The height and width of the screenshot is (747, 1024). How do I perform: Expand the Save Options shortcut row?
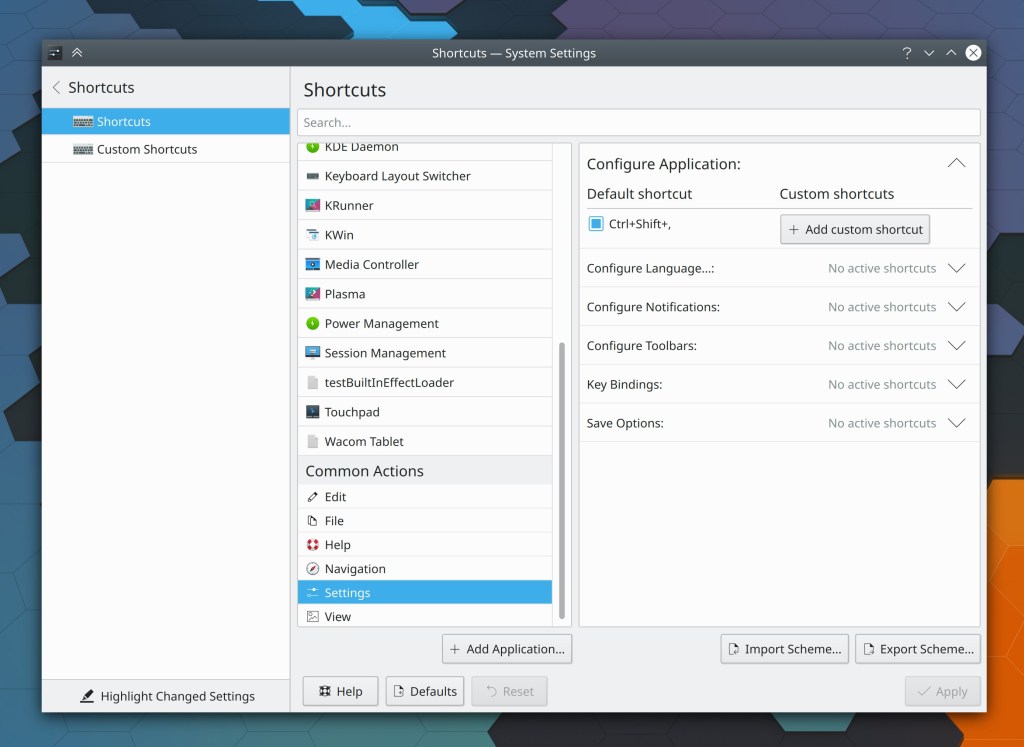956,423
